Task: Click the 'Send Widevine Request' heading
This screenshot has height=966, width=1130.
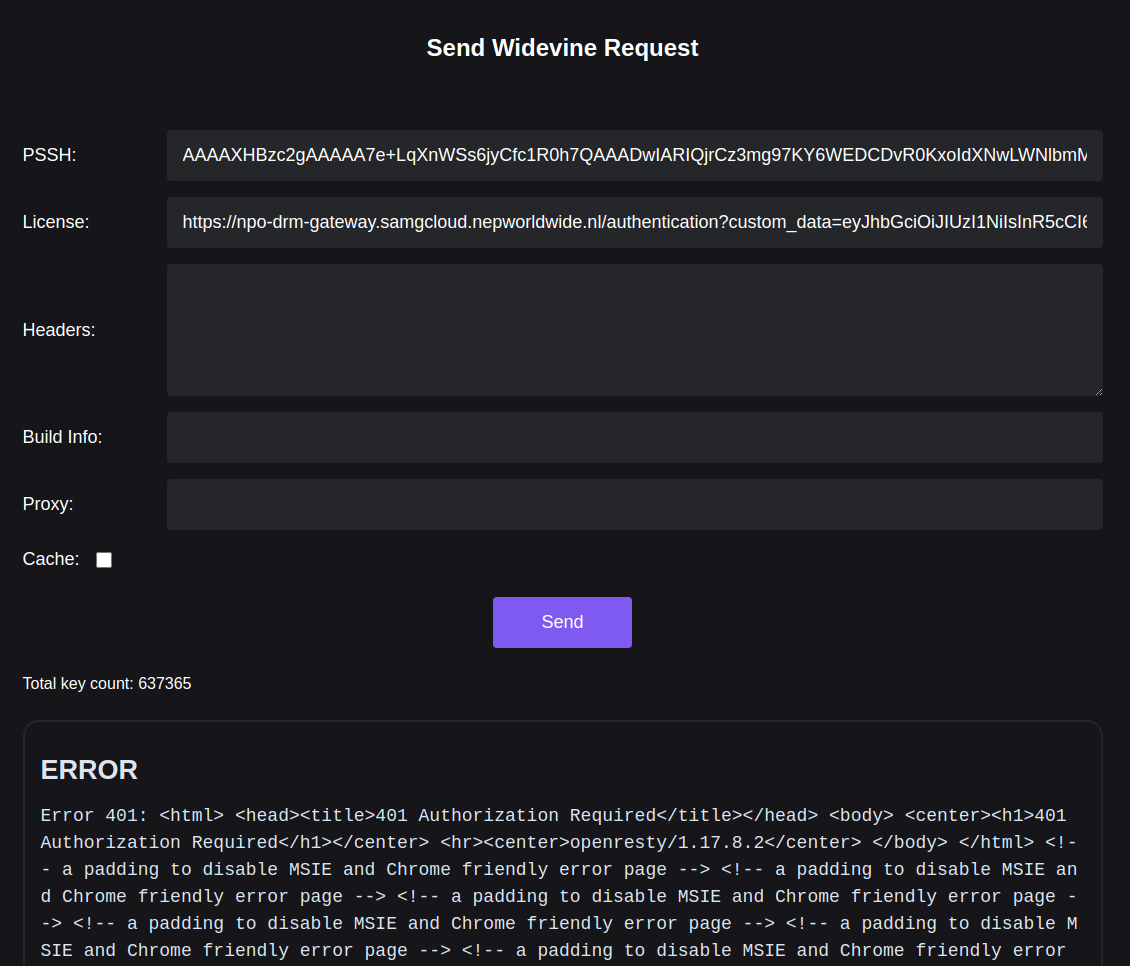Action: (562, 48)
